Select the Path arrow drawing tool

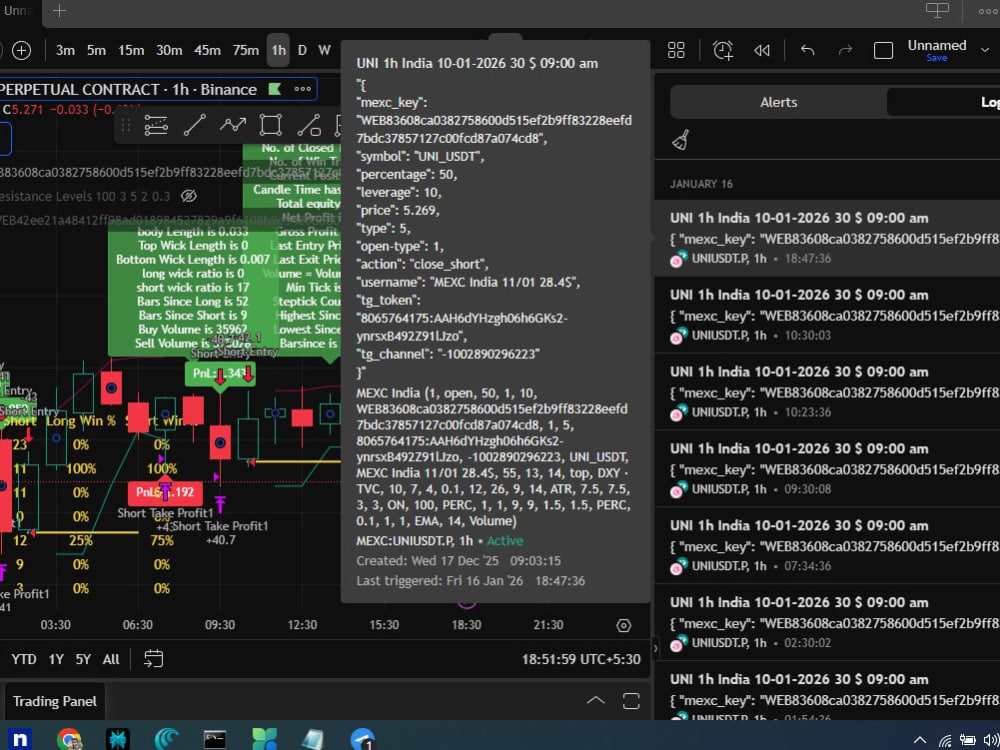coord(233,126)
